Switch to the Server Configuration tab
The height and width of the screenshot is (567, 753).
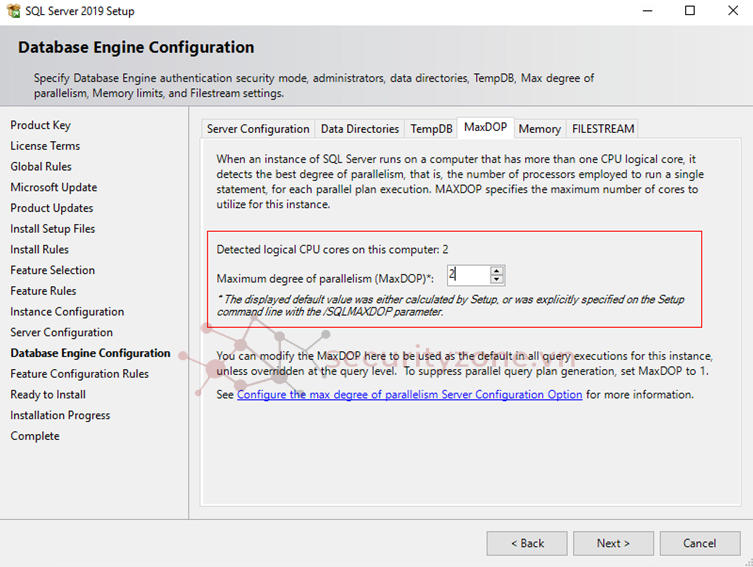pos(258,129)
